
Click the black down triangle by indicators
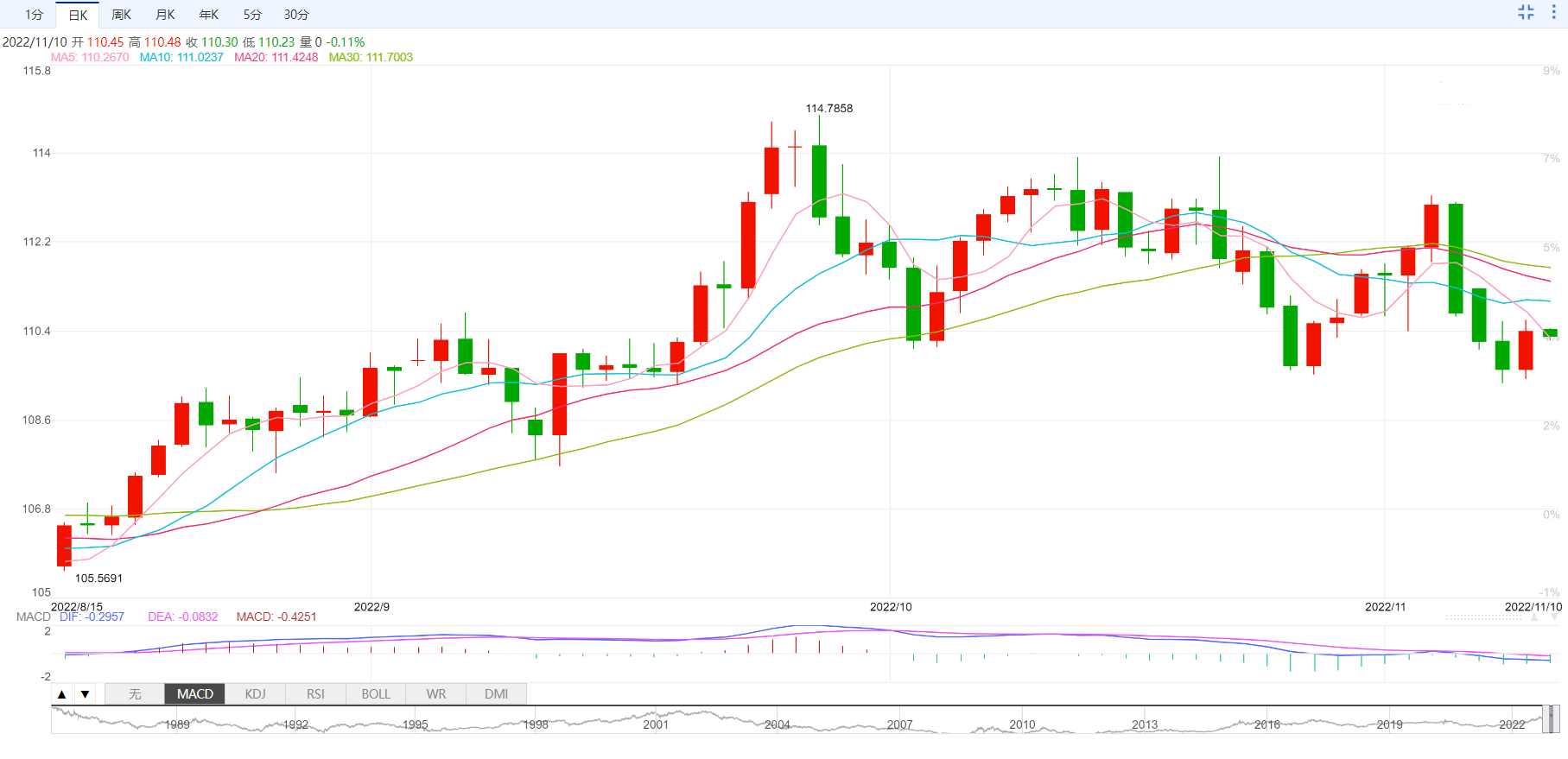85,694
